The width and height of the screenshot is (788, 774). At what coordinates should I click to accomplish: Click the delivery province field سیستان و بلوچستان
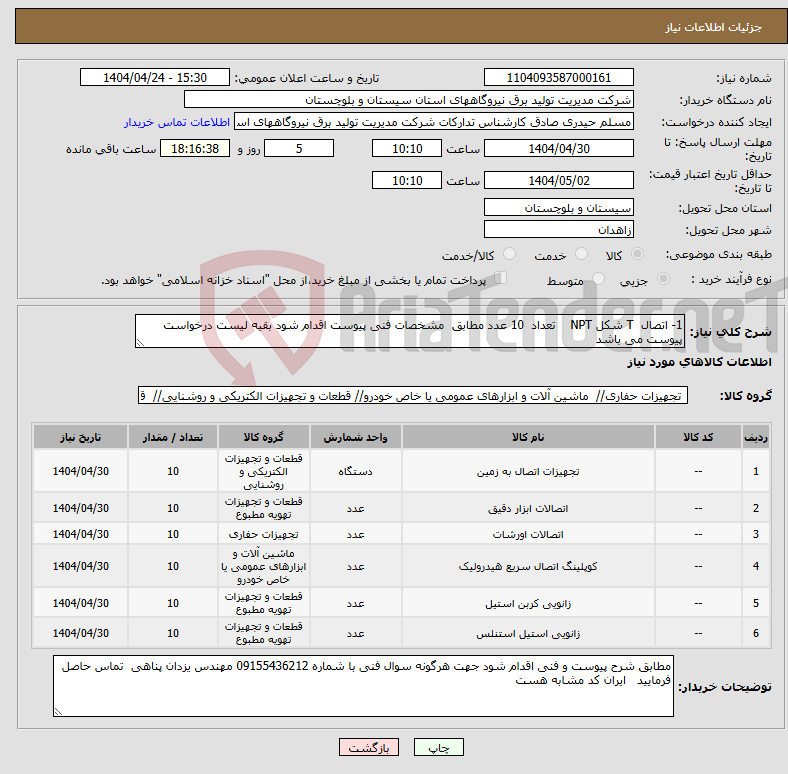point(558,207)
